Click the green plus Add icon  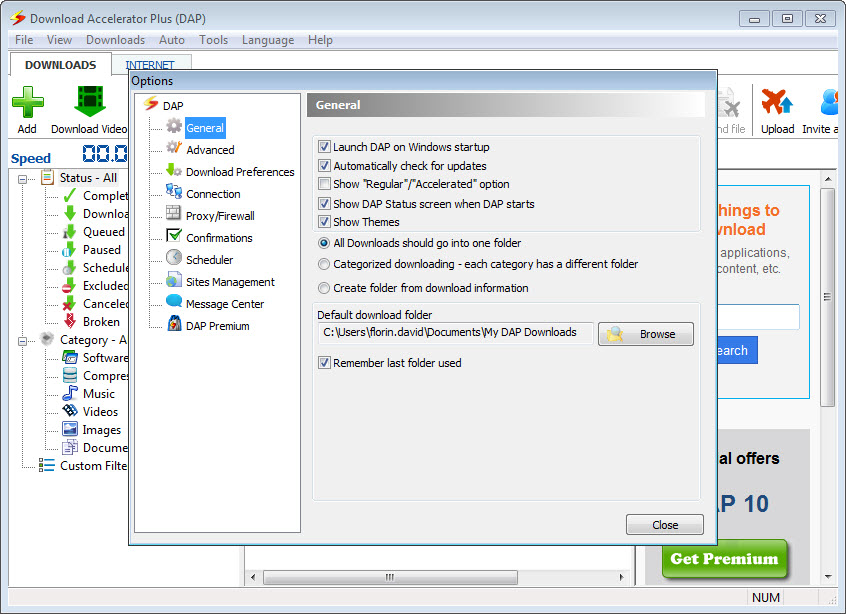[x=28, y=101]
